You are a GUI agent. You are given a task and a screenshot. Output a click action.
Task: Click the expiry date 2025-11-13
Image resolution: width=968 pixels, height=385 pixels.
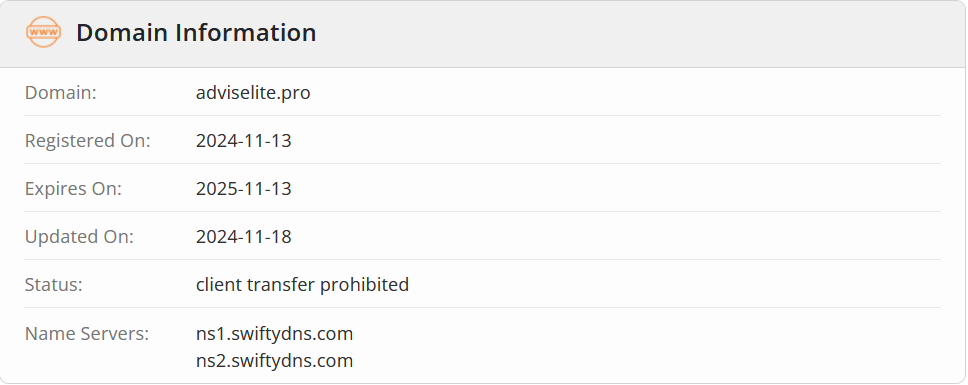(244, 189)
